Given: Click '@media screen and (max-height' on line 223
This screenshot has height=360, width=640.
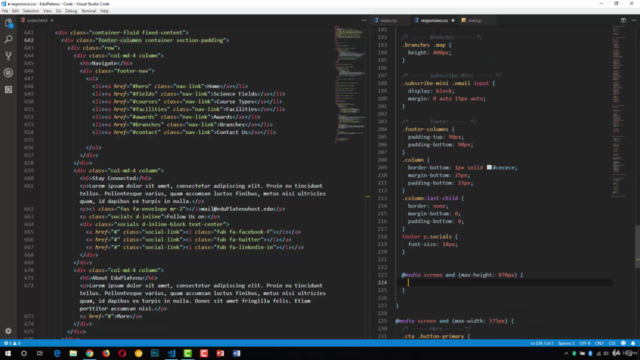Looking at the screenshot, I should 448,275.
